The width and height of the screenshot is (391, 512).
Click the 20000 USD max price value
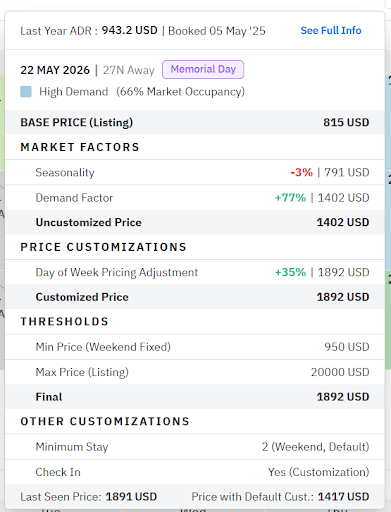tap(340, 372)
